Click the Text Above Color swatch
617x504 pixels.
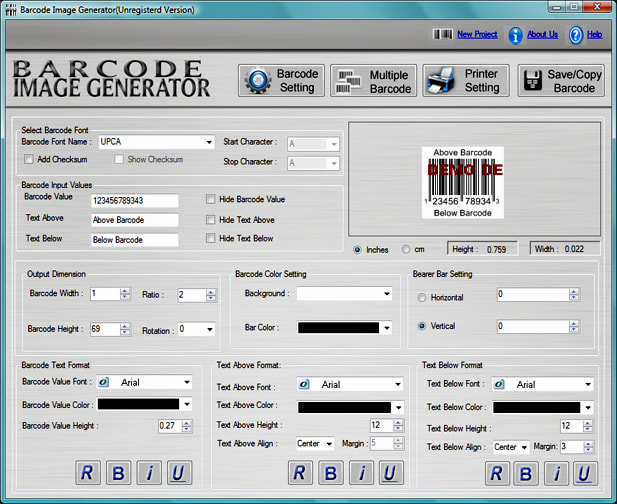click(344, 408)
